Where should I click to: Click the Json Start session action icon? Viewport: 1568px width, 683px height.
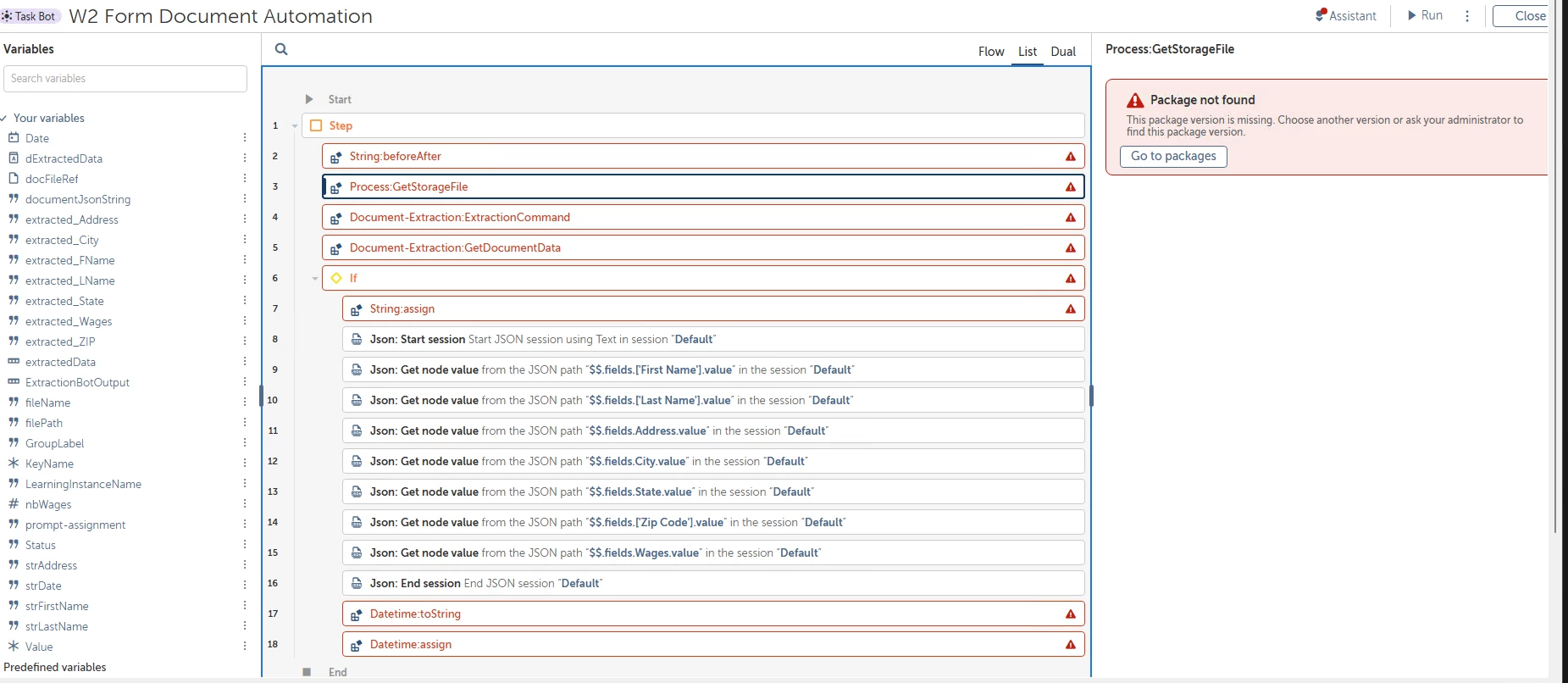point(357,339)
